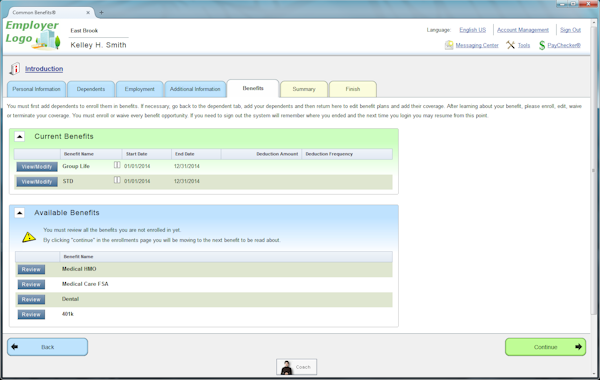The width and height of the screenshot is (600, 380).
Task: Click the Introduction info icon
Action: (15, 69)
